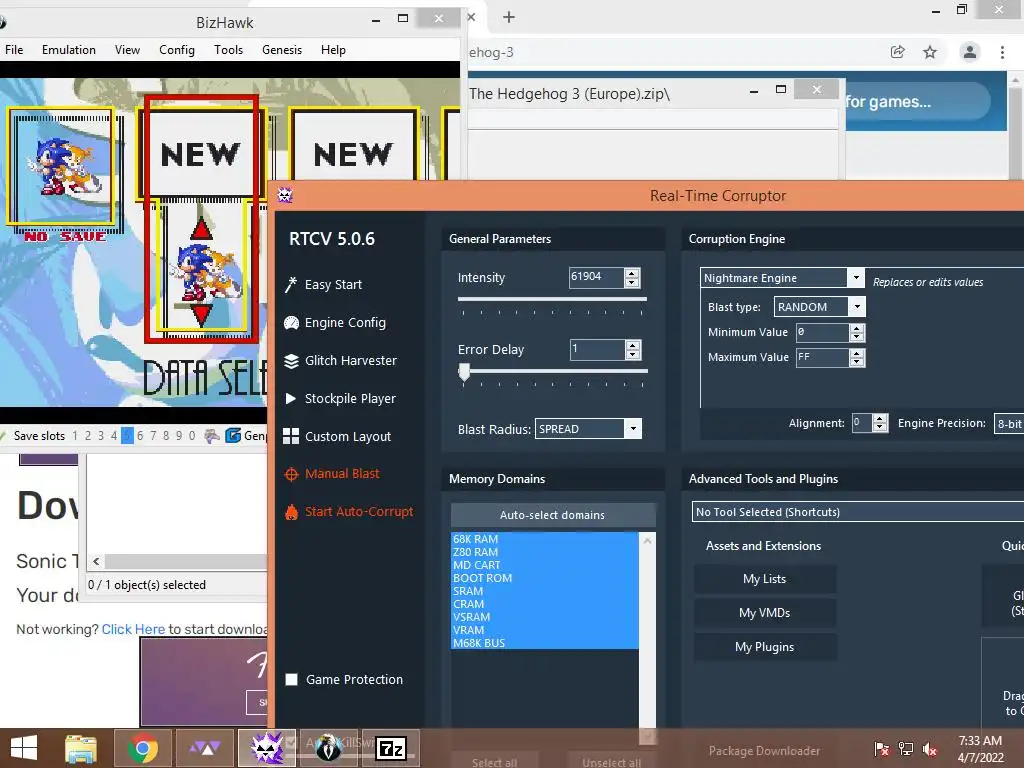Click the 'Click Here' download link
The height and width of the screenshot is (768, 1024).
pyautogui.click(x=133, y=629)
